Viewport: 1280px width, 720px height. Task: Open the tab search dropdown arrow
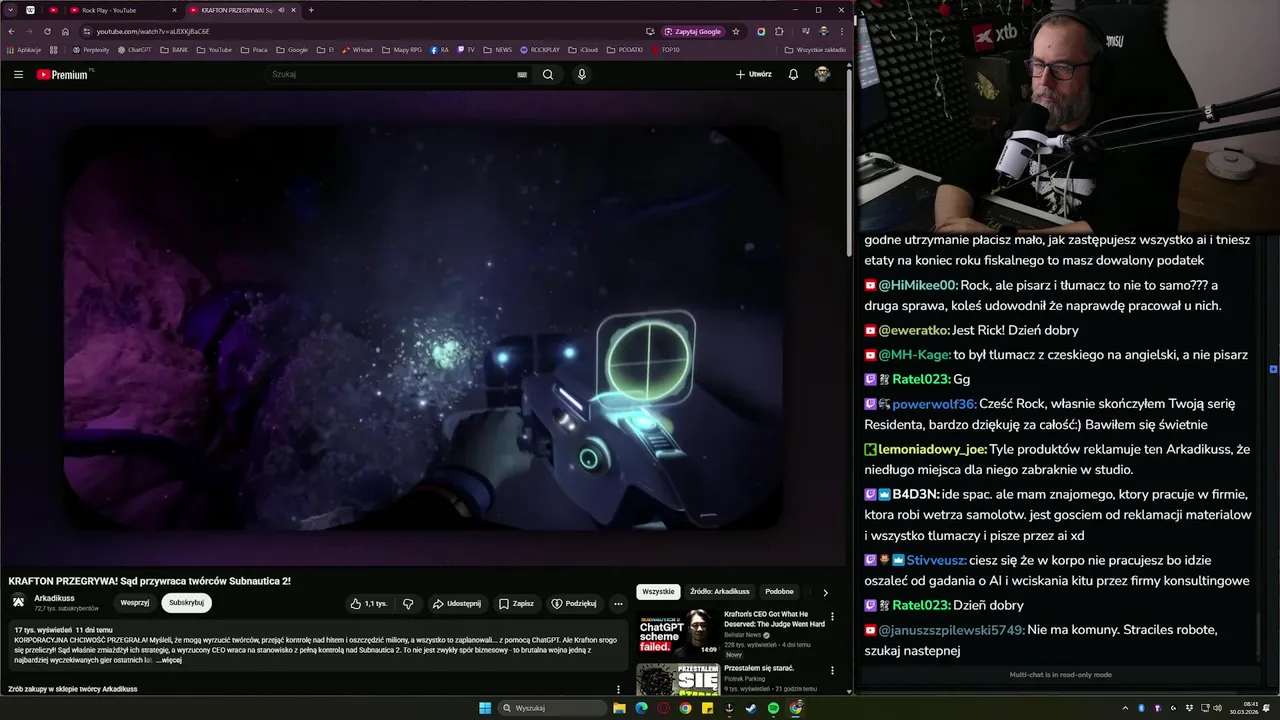[9, 10]
